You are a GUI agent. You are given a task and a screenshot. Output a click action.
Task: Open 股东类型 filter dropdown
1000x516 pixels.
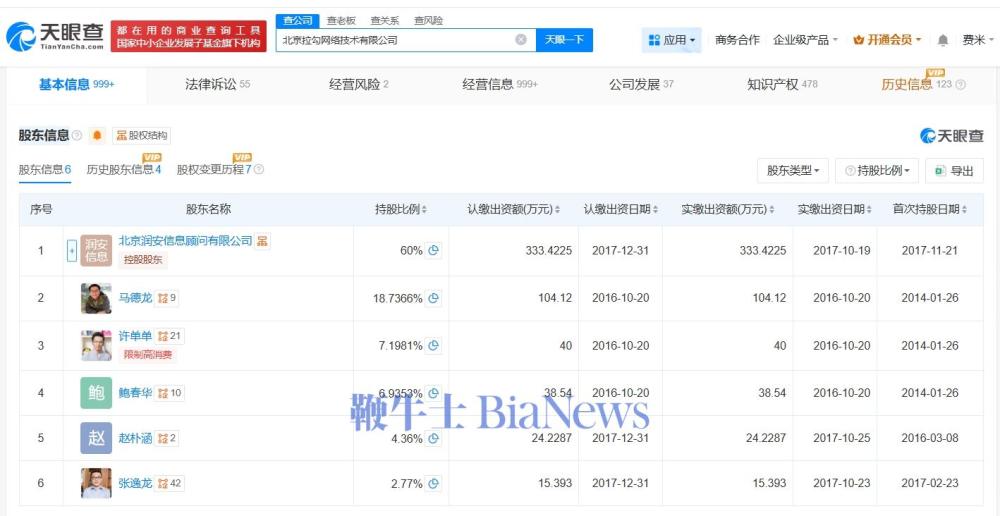pyautogui.click(x=793, y=170)
